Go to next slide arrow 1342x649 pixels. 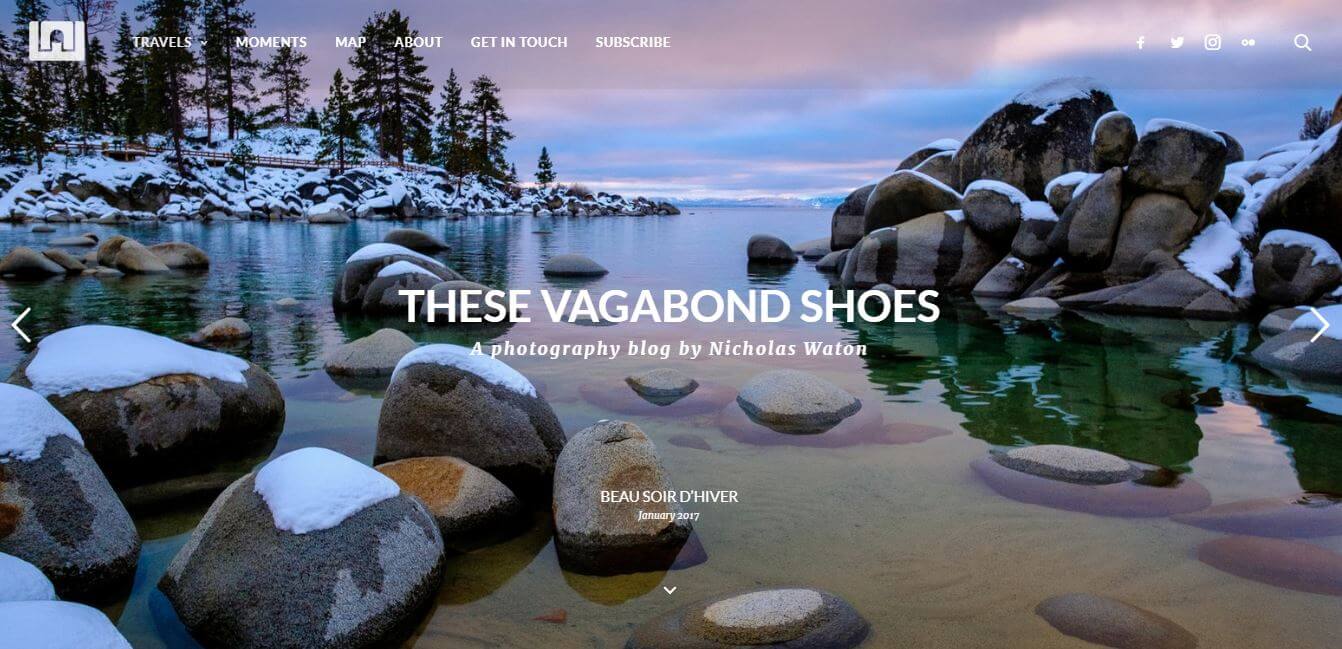point(1320,325)
